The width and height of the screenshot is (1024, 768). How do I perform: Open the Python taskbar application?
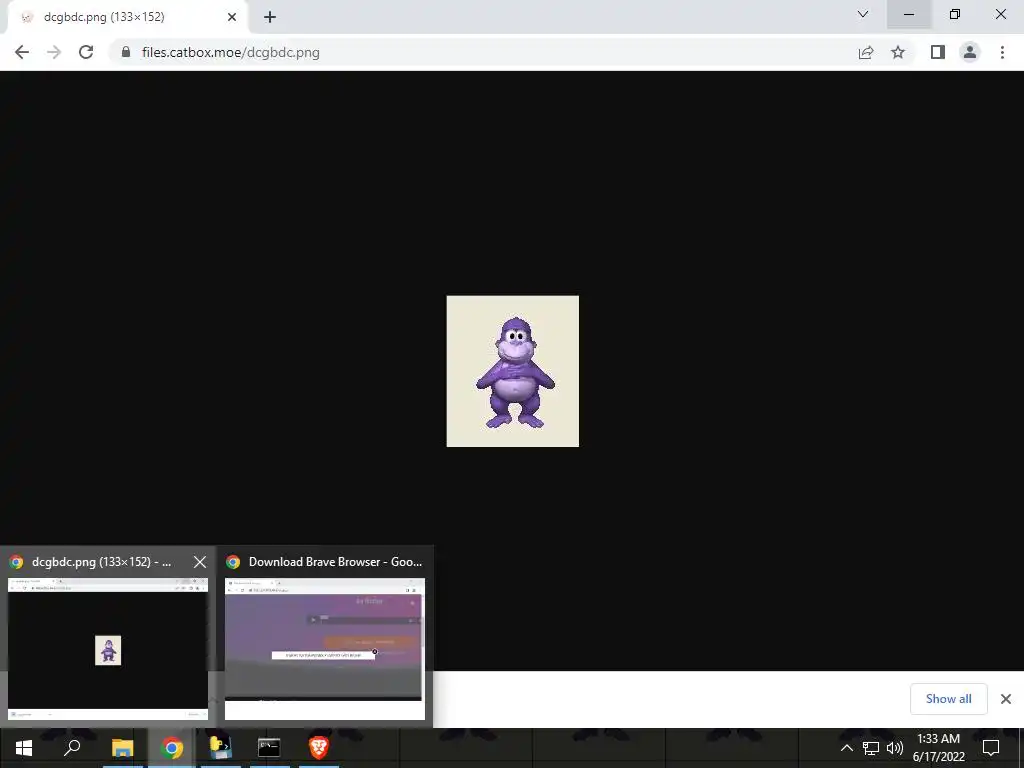(x=221, y=748)
